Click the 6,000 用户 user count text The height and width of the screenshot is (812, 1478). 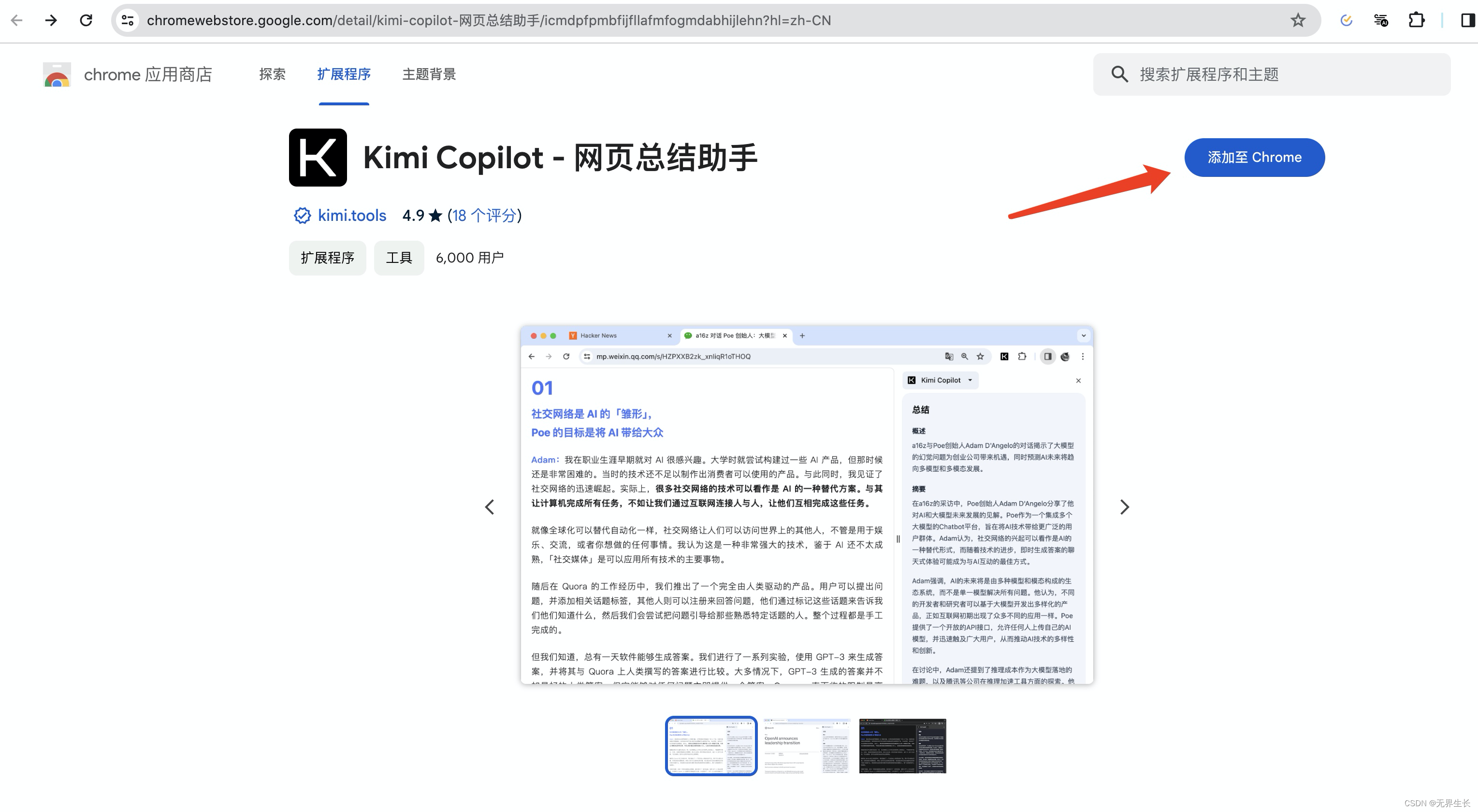469,258
